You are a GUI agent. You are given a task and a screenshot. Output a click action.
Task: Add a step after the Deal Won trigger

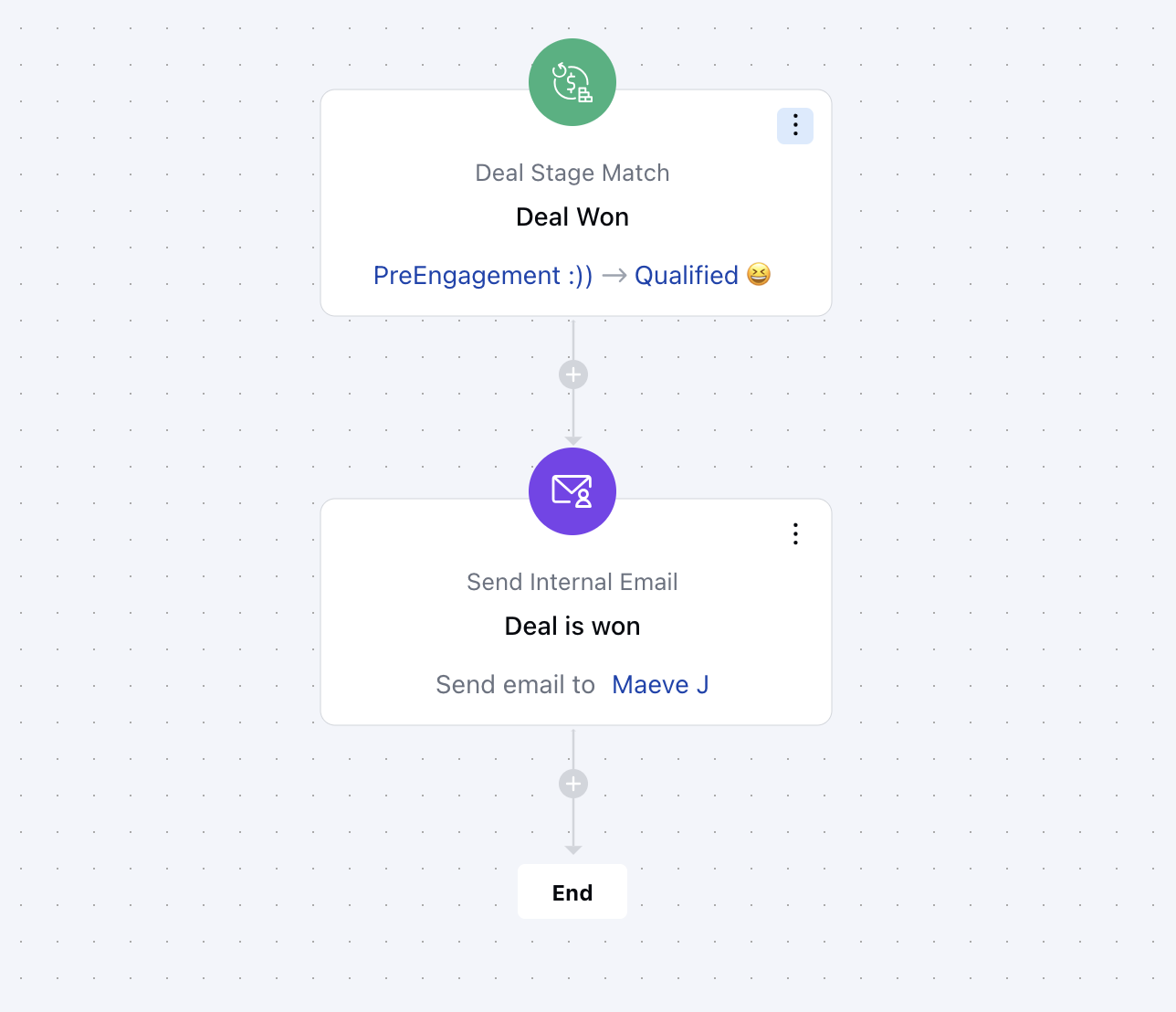tap(573, 374)
